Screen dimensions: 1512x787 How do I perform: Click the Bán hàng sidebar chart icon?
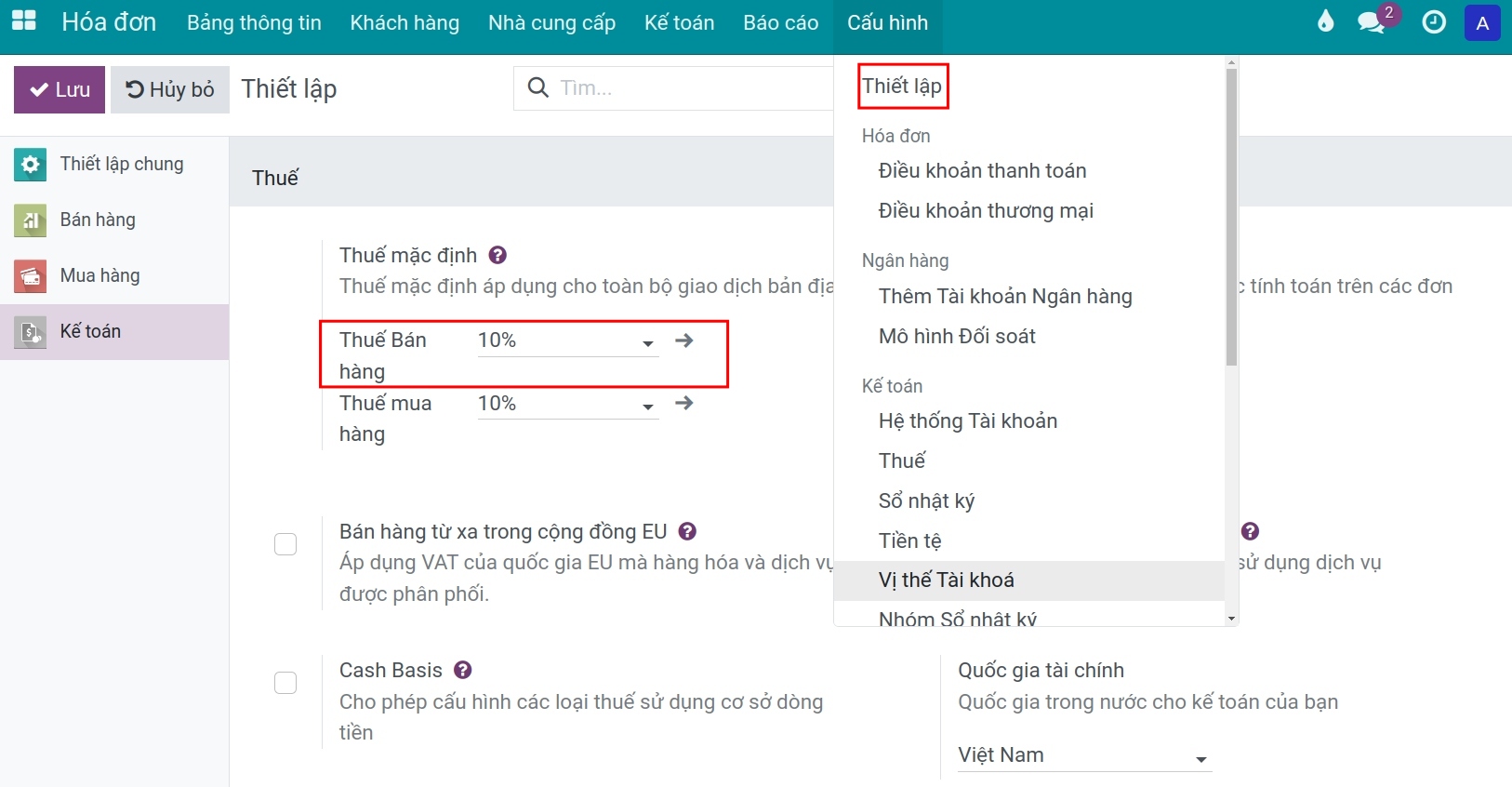click(x=30, y=220)
